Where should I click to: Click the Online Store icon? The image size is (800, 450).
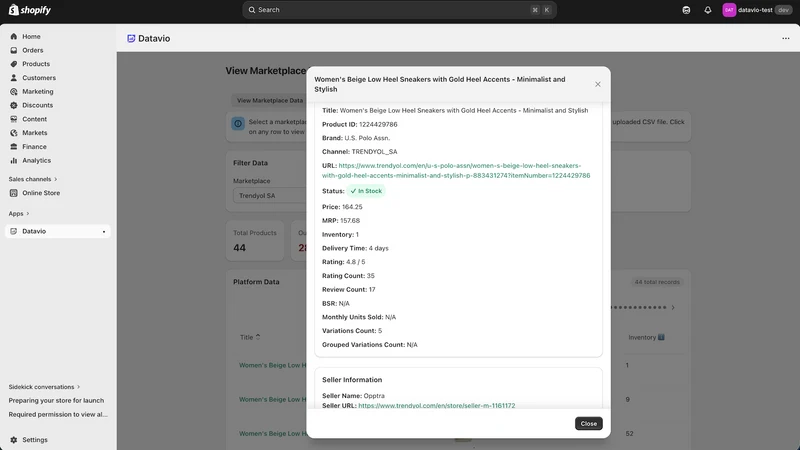(x=14, y=193)
